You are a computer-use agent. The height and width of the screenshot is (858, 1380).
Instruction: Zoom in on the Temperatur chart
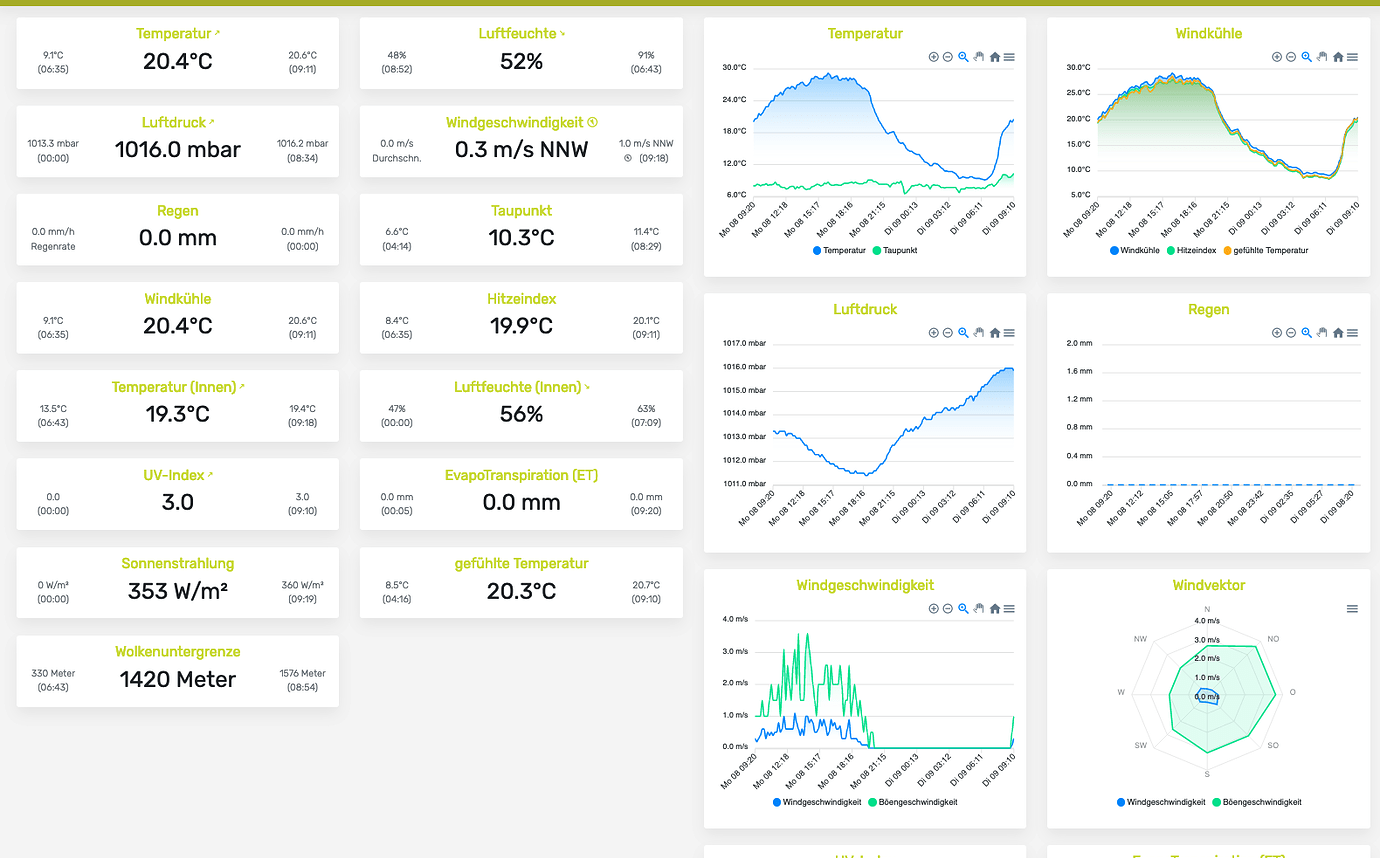tap(931, 57)
